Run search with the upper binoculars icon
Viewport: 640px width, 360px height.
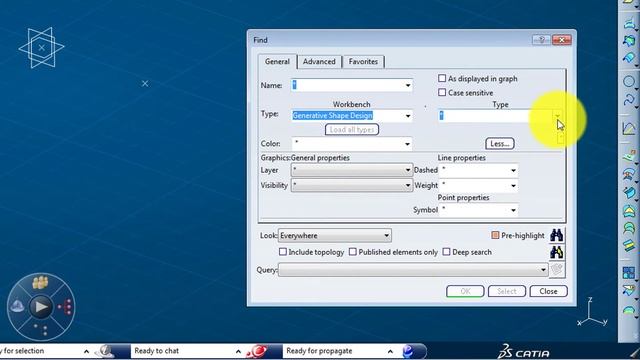tap(556, 235)
